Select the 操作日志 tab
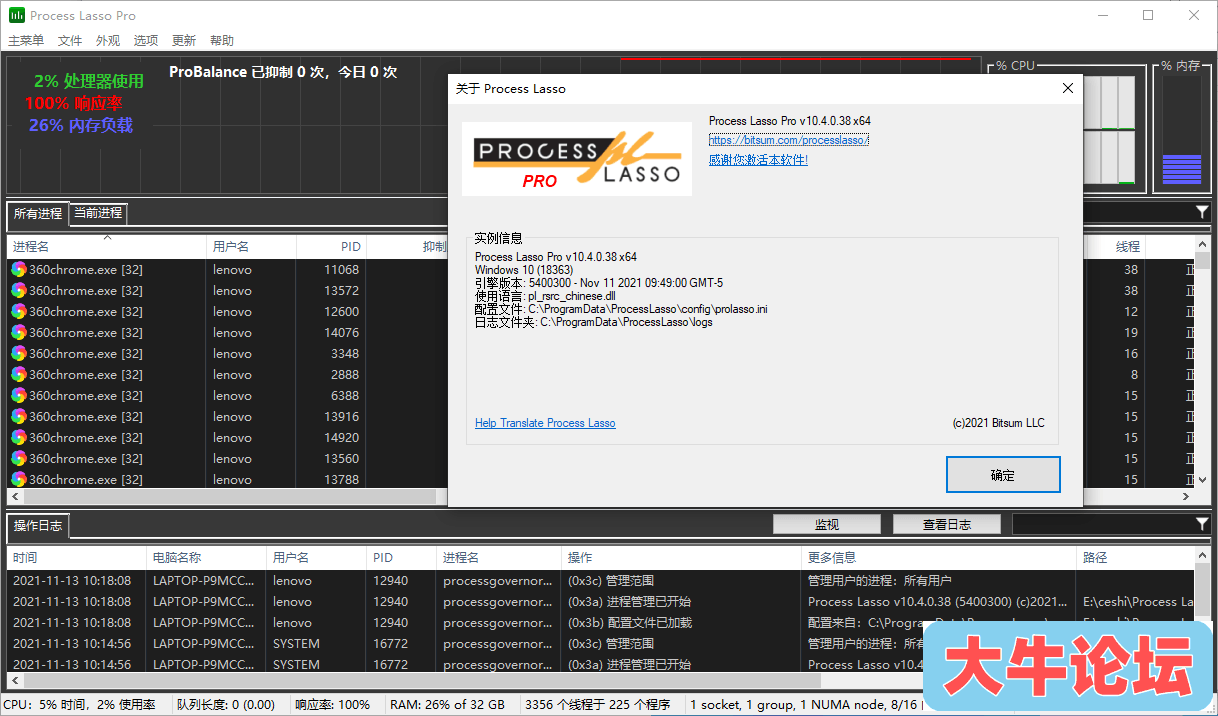The width and height of the screenshot is (1218, 716). click(x=37, y=525)
